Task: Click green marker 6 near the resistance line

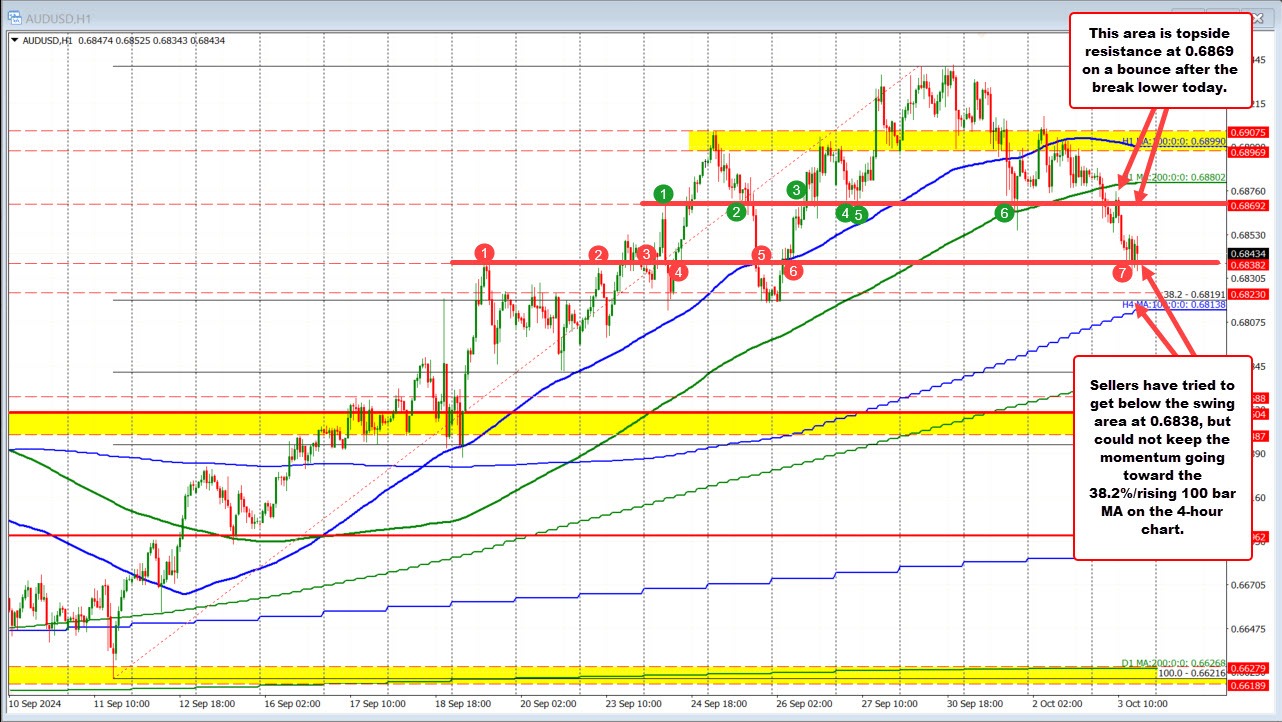Action: pyautogui.click(x=1006, y=212)
